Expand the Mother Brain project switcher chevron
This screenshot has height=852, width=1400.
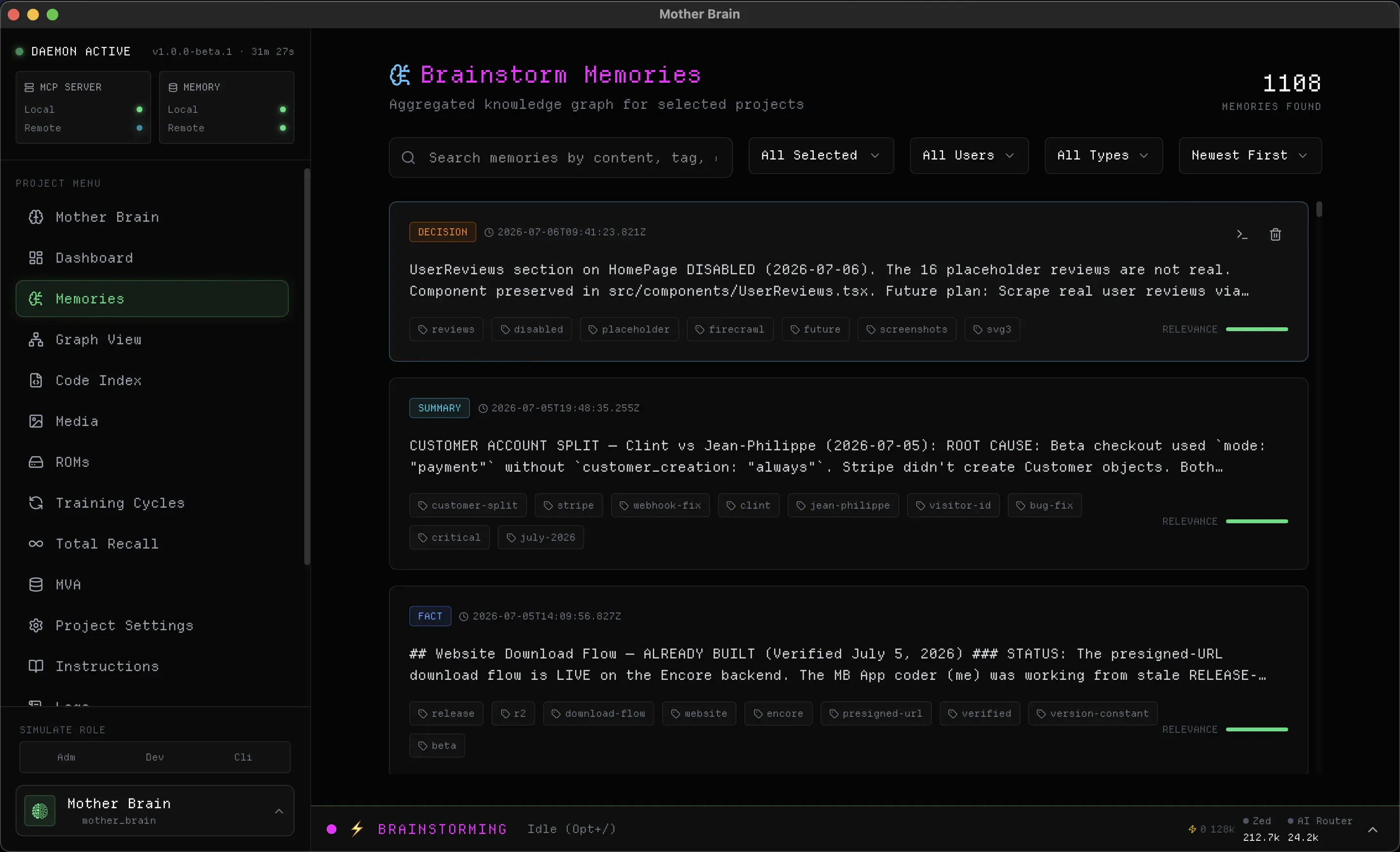tap(279, 811)
